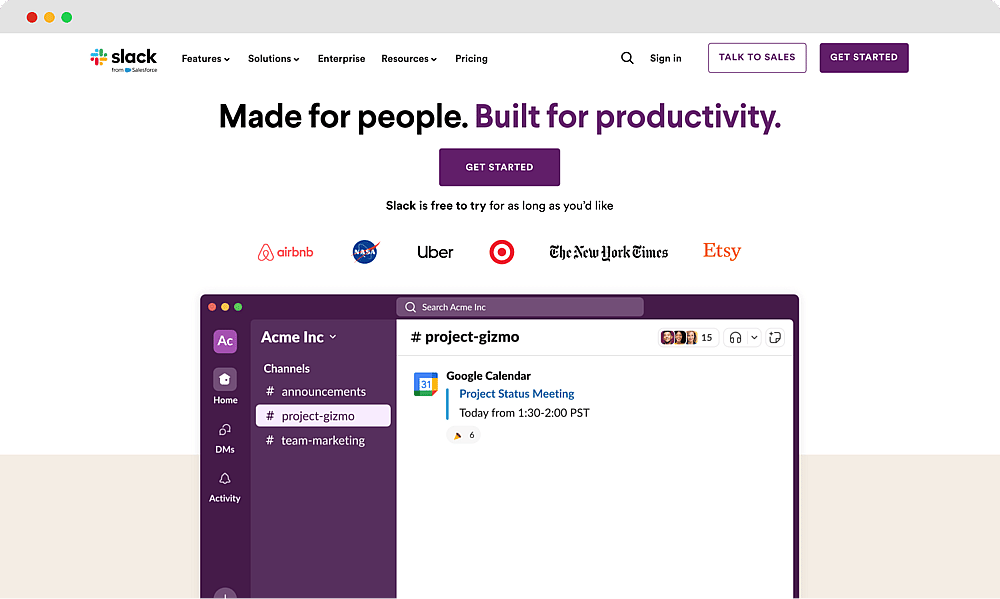This screenshot has width=1000, height=599.
Task: Open the Project Status Meeting link
Action: [x=517, y=394]
